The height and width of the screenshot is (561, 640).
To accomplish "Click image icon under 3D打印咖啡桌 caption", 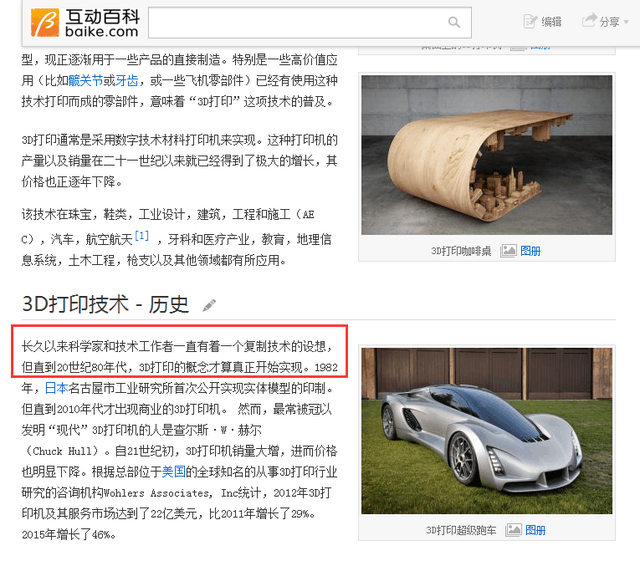I will point(509,251).
